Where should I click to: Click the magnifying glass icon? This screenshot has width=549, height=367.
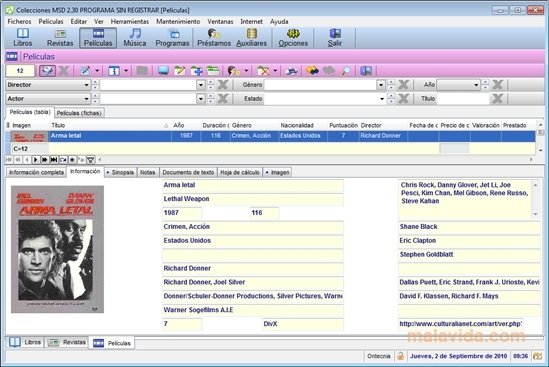(x=346, y=71)
